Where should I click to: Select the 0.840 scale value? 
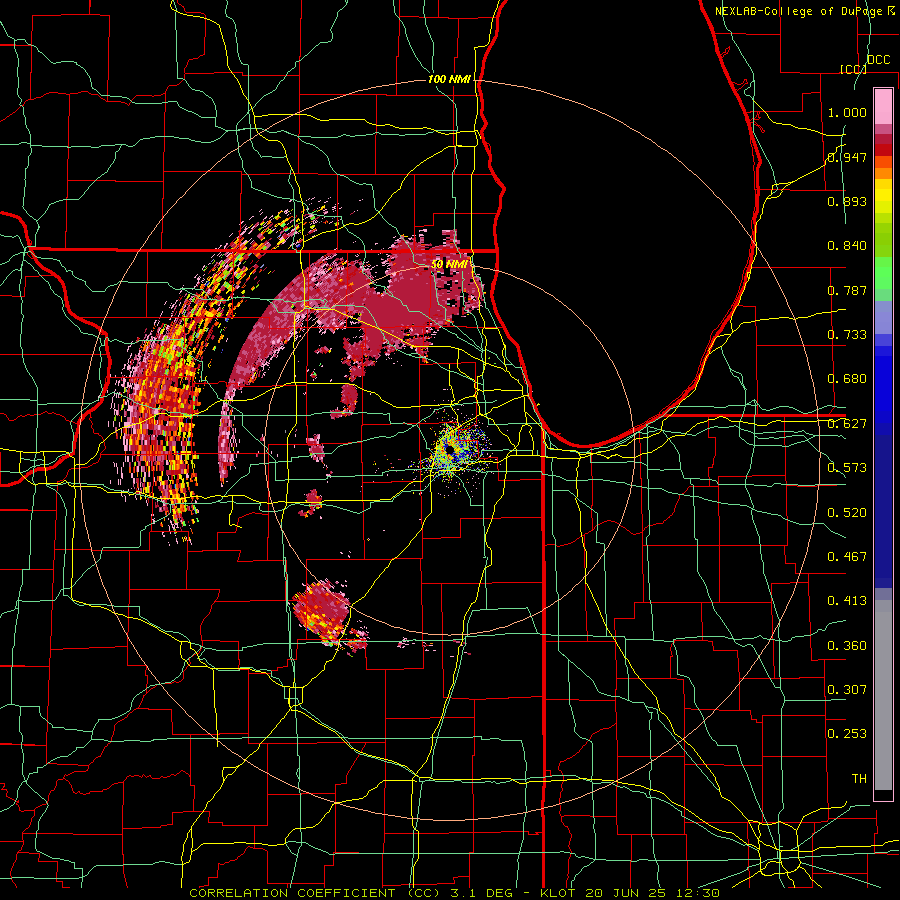tap(847, 246)
